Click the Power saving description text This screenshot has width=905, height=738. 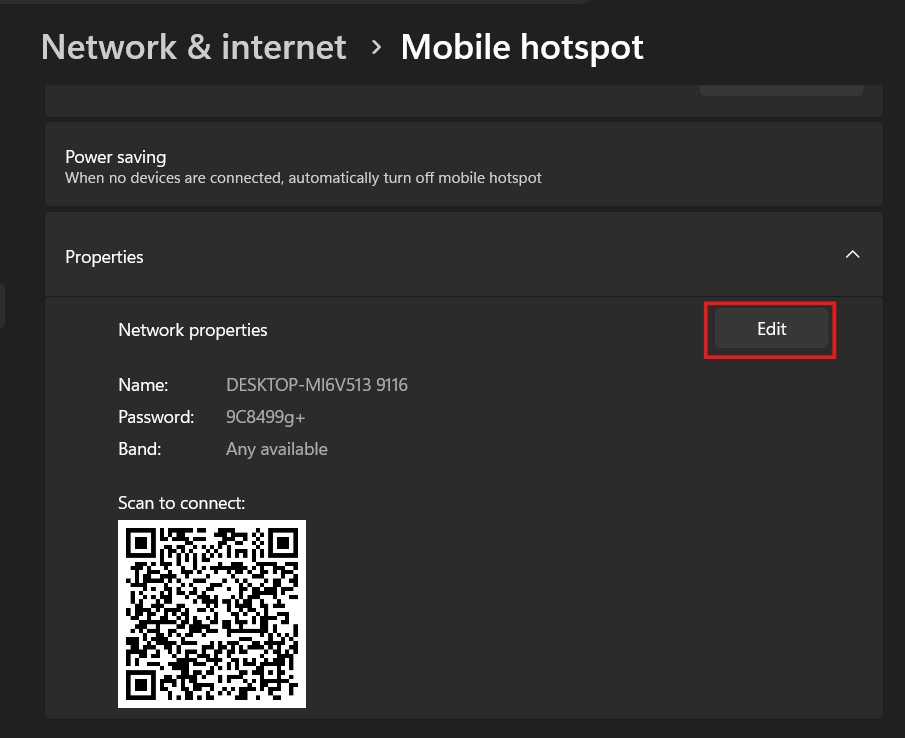click(303, 178)
